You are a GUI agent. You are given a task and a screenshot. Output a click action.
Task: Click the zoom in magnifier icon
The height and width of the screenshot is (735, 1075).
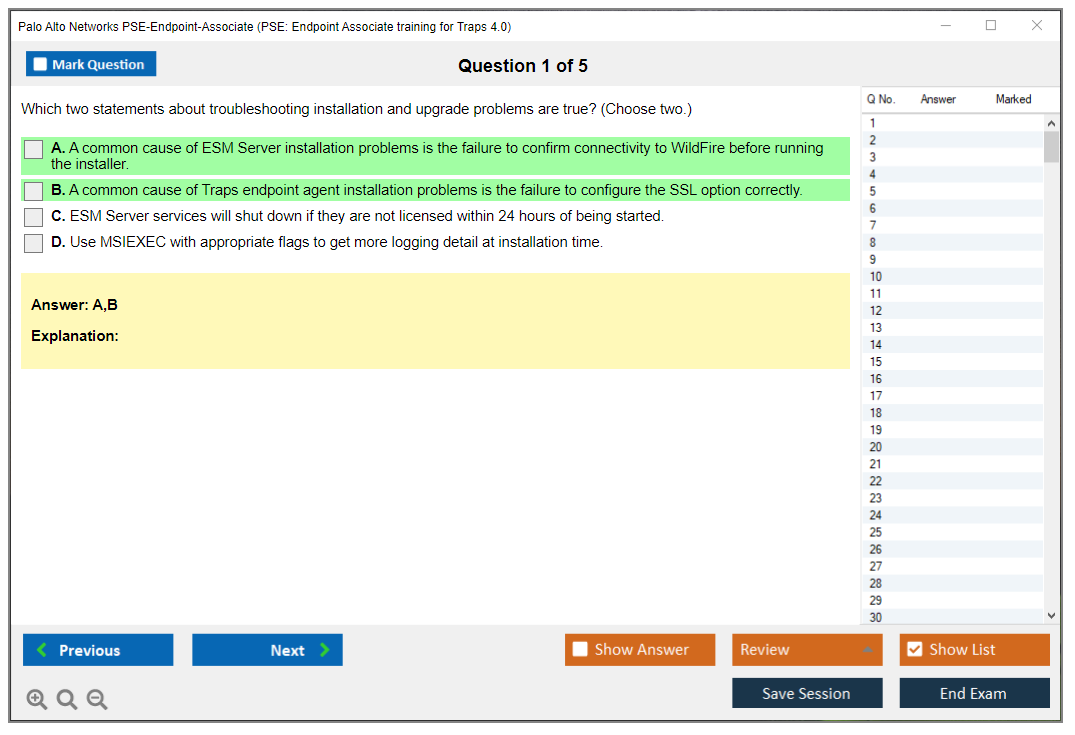coord(36,700)
